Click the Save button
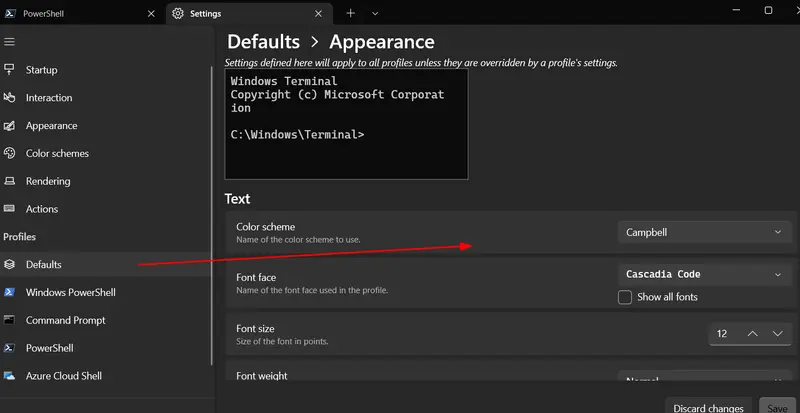The width and height of the screenshot is (800, 413). pos(777,407)
